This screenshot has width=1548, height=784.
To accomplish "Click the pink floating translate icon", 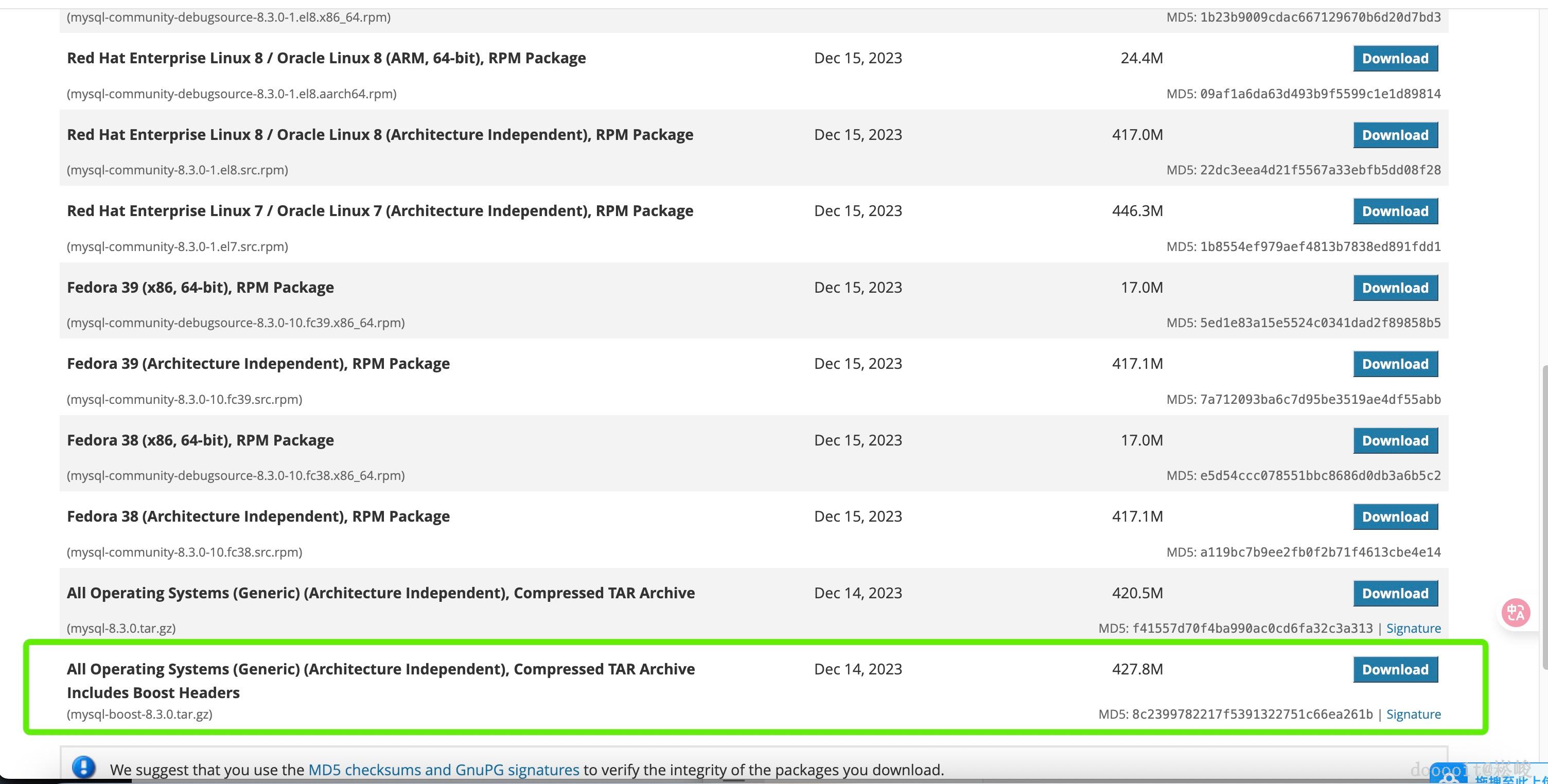I will [x=1516, y=612].
